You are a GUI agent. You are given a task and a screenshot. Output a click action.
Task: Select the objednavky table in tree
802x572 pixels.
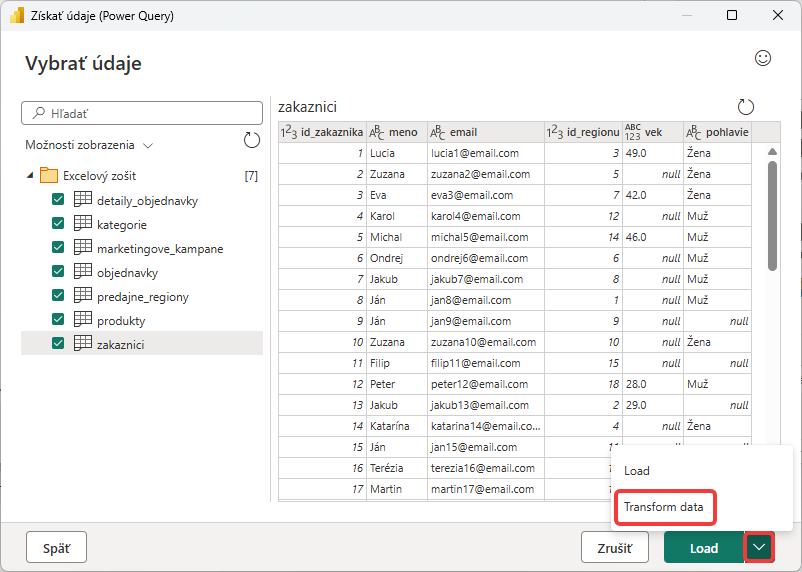click(127, 273)
